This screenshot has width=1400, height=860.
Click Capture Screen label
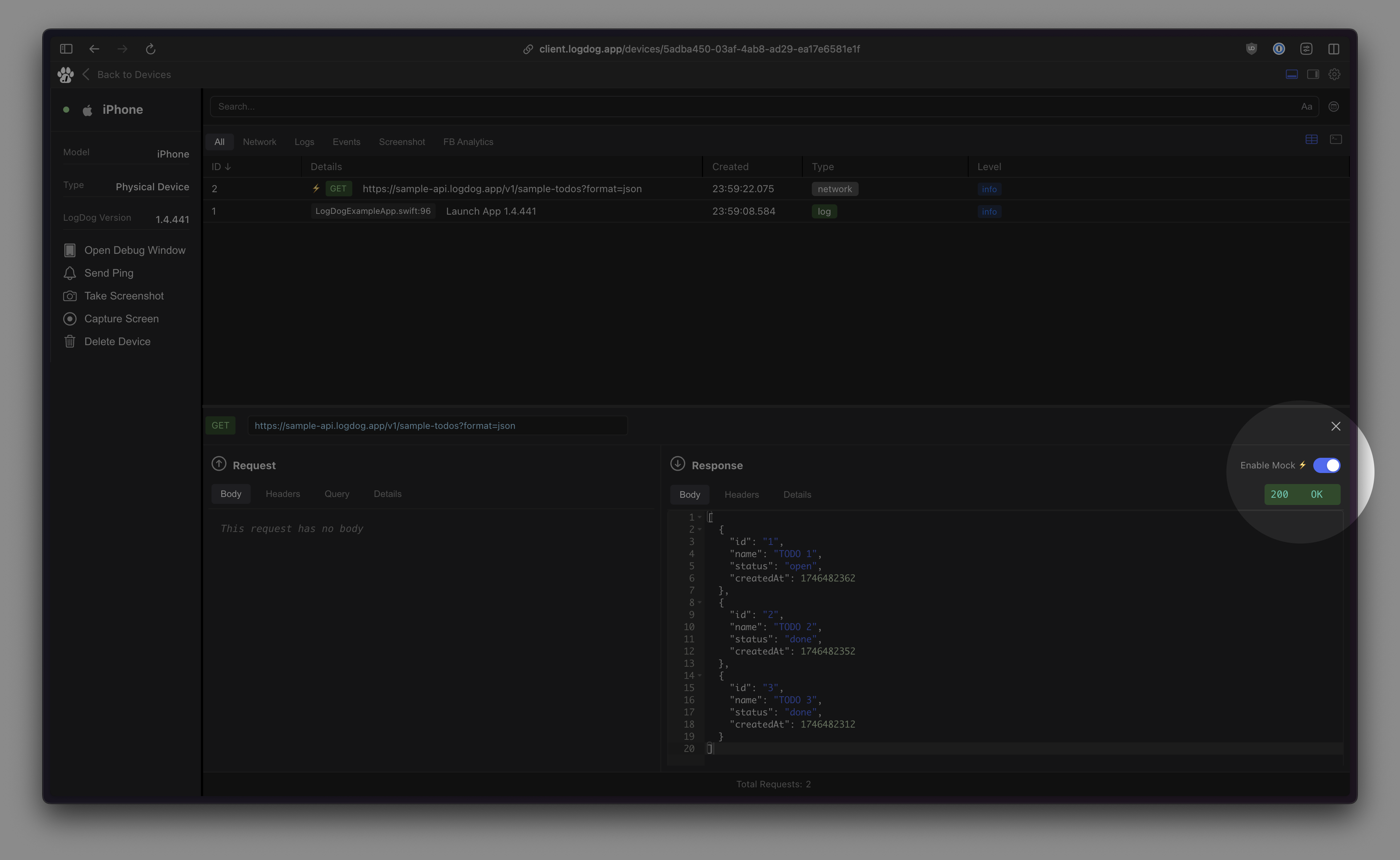[x=122, y=319]
